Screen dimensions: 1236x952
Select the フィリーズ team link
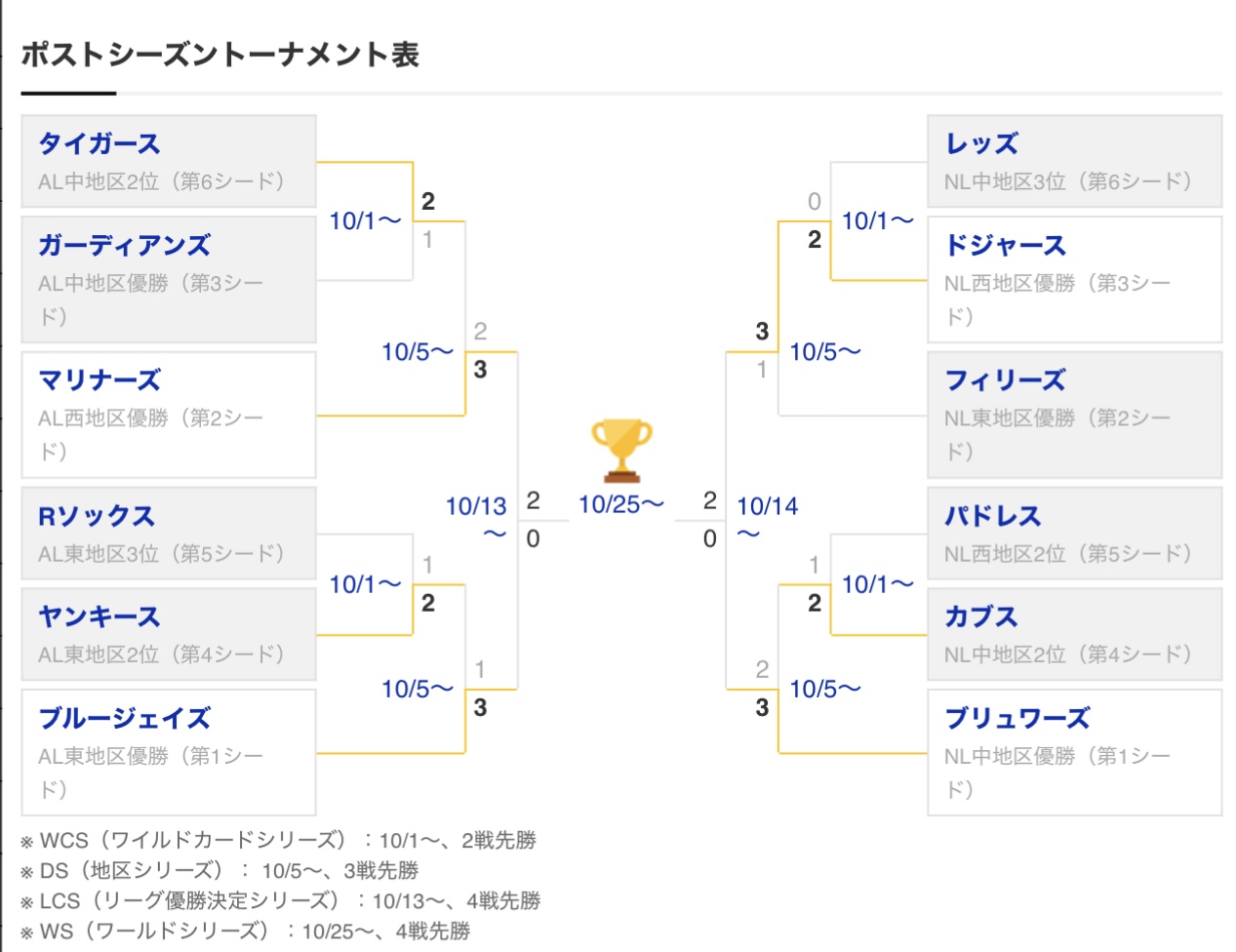pyautogui.click(x=1005, y=380)
